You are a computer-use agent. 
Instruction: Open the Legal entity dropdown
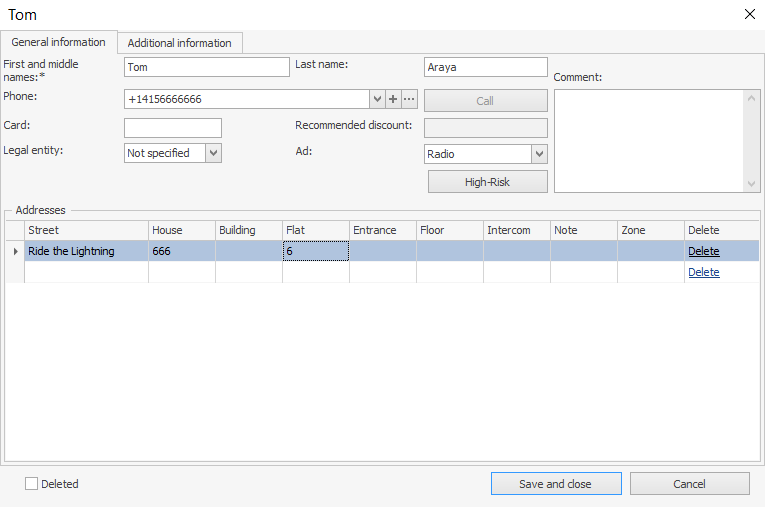click(213, 153)
